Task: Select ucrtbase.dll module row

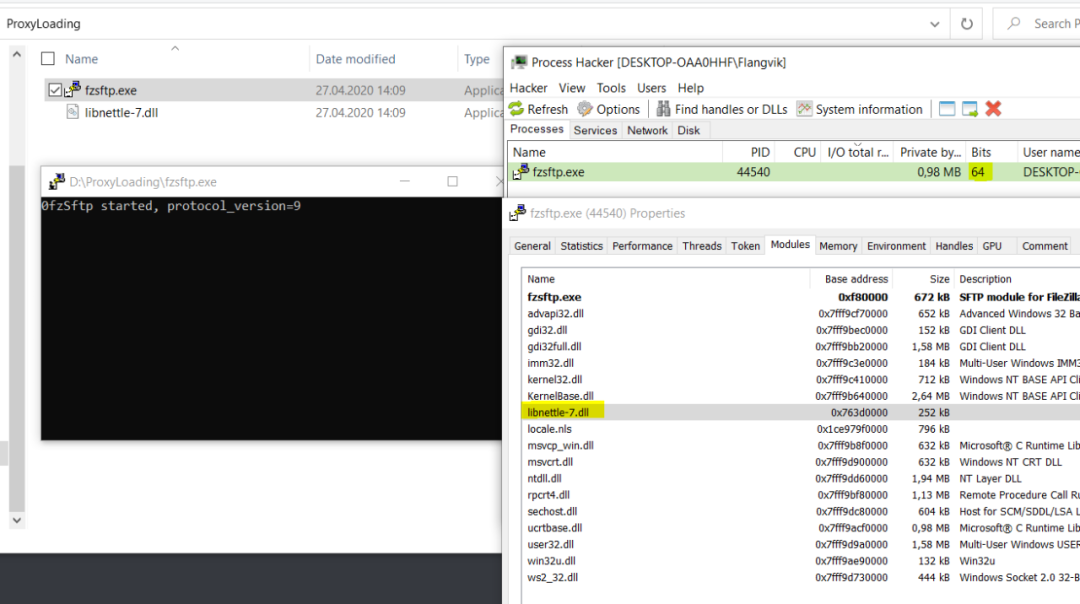Action: click(800, 528)
